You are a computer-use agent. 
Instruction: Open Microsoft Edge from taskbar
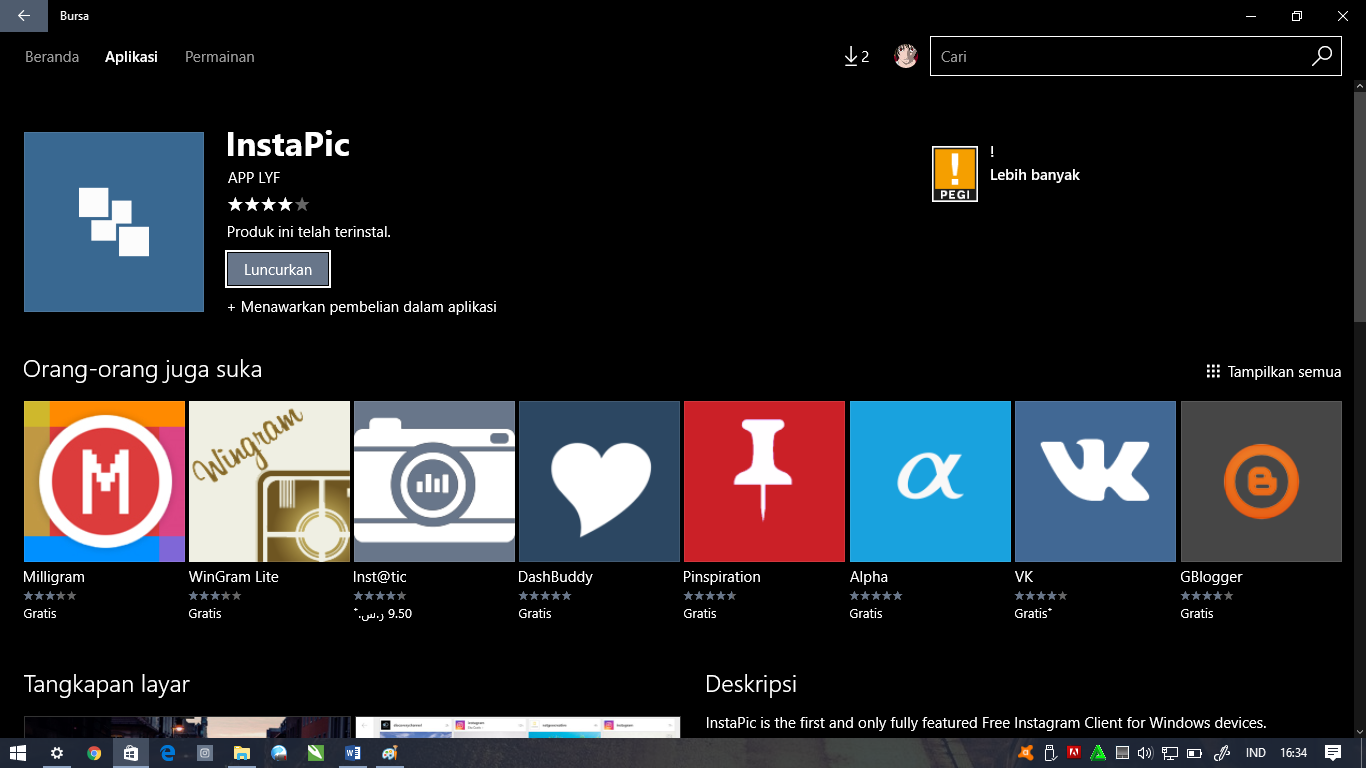pos(168,753)
